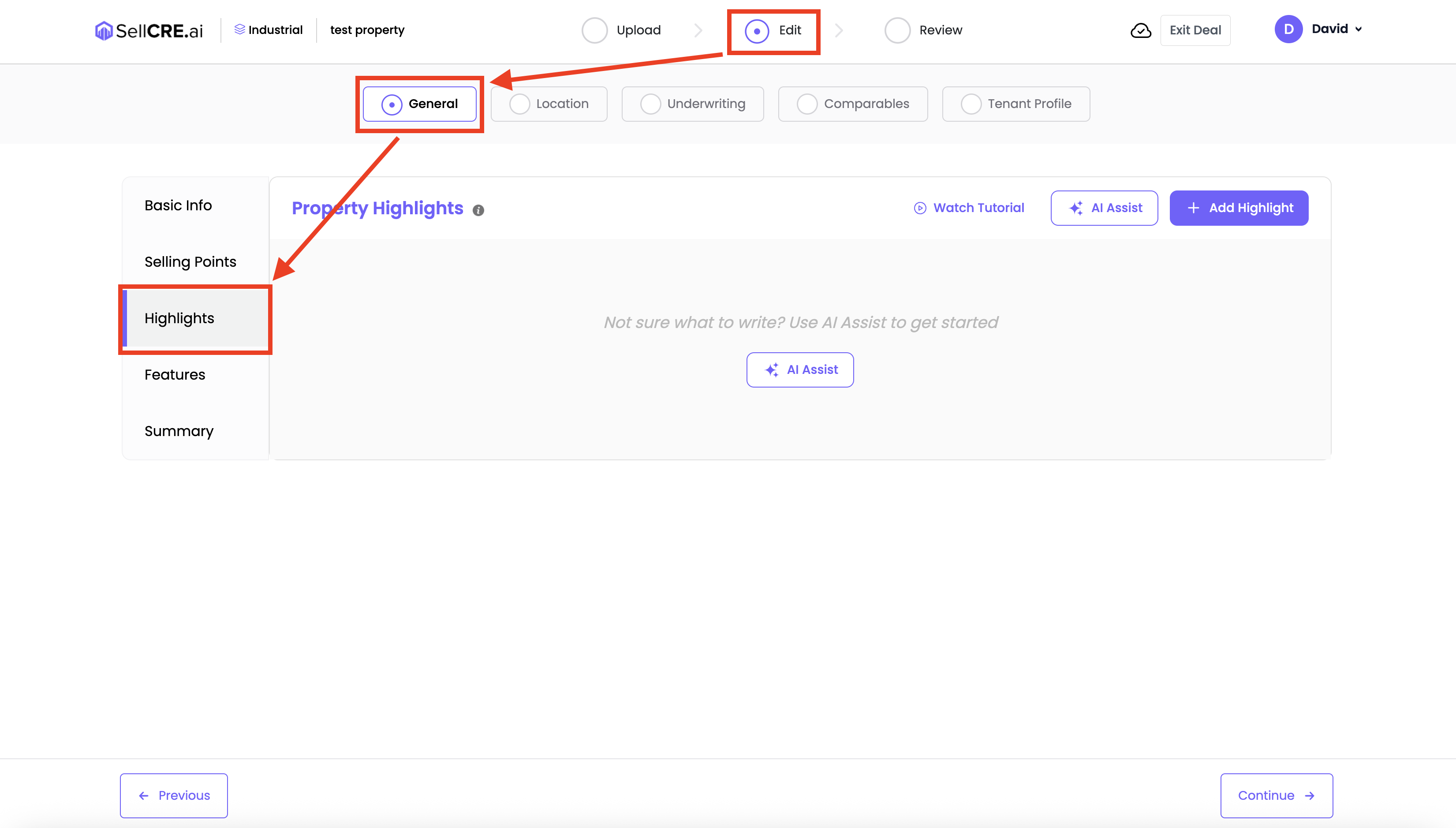The image size is (1456, 828).
Task: Click the play icon for Watch Tutorial
Action: tap(920, 208)
